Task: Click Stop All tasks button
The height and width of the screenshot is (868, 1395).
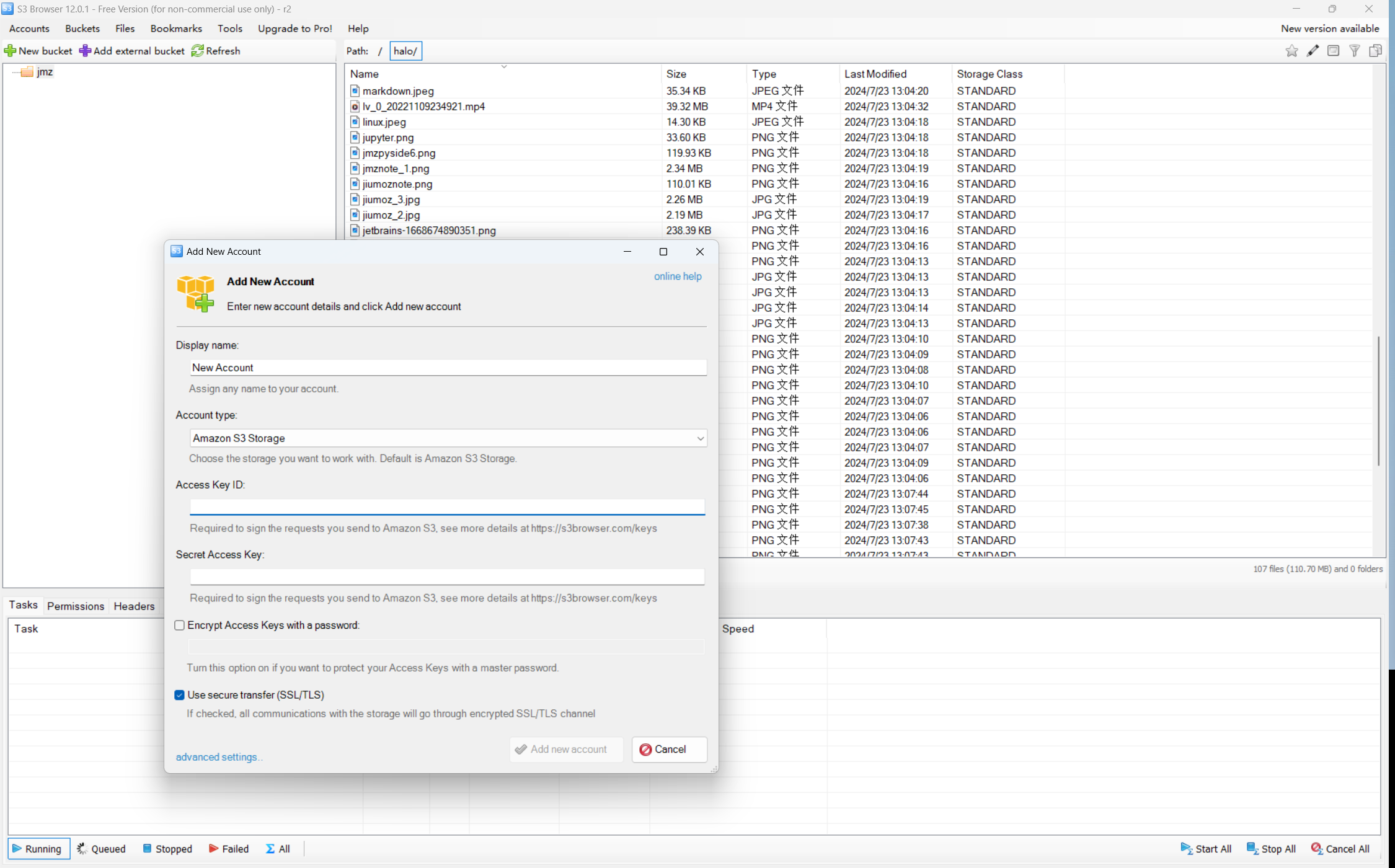Action: pyautogui.click(x=1271, y=849)
